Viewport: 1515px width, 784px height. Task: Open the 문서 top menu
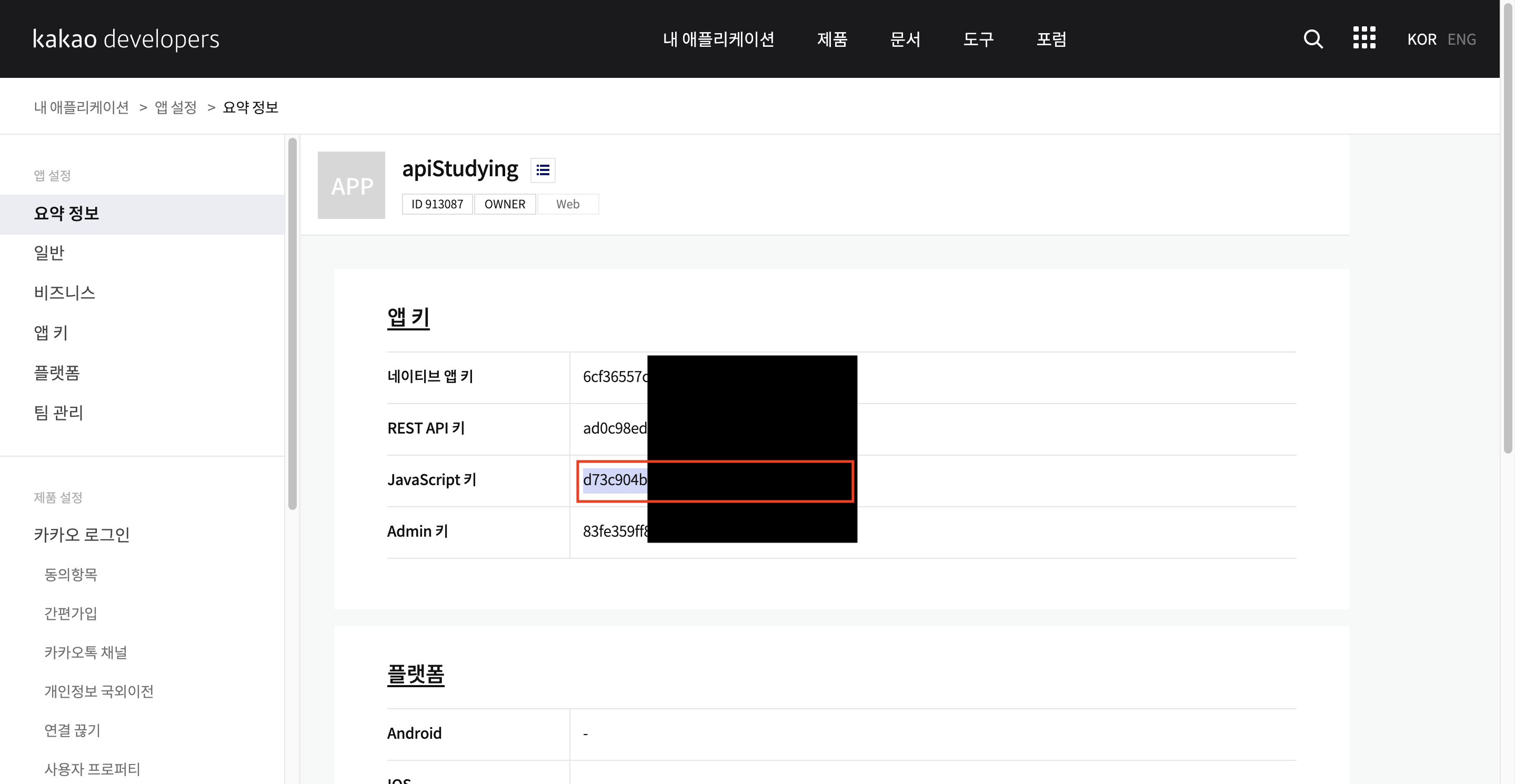click(x=905, y=39)
